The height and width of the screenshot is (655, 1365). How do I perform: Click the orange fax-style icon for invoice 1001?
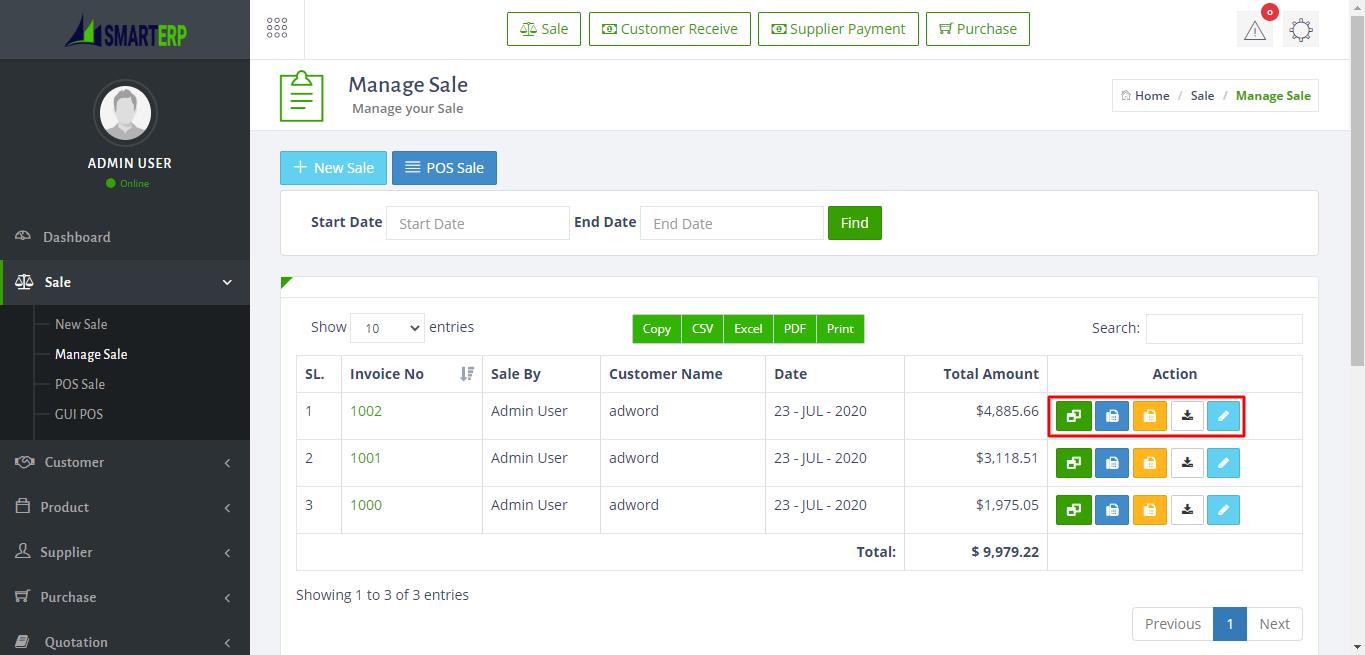click(1149, 463)
